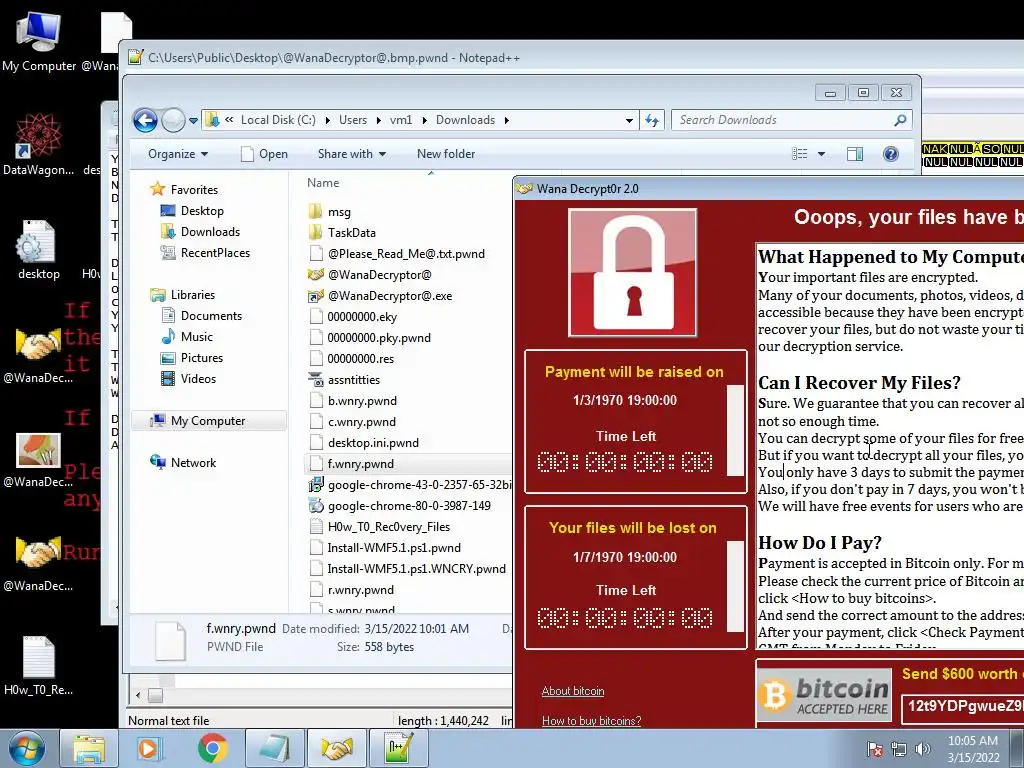The height and width of the screenshot is (768, 1024).
Task: Switch to Notepad++ taskbar button
Action: tap(398, 748)
